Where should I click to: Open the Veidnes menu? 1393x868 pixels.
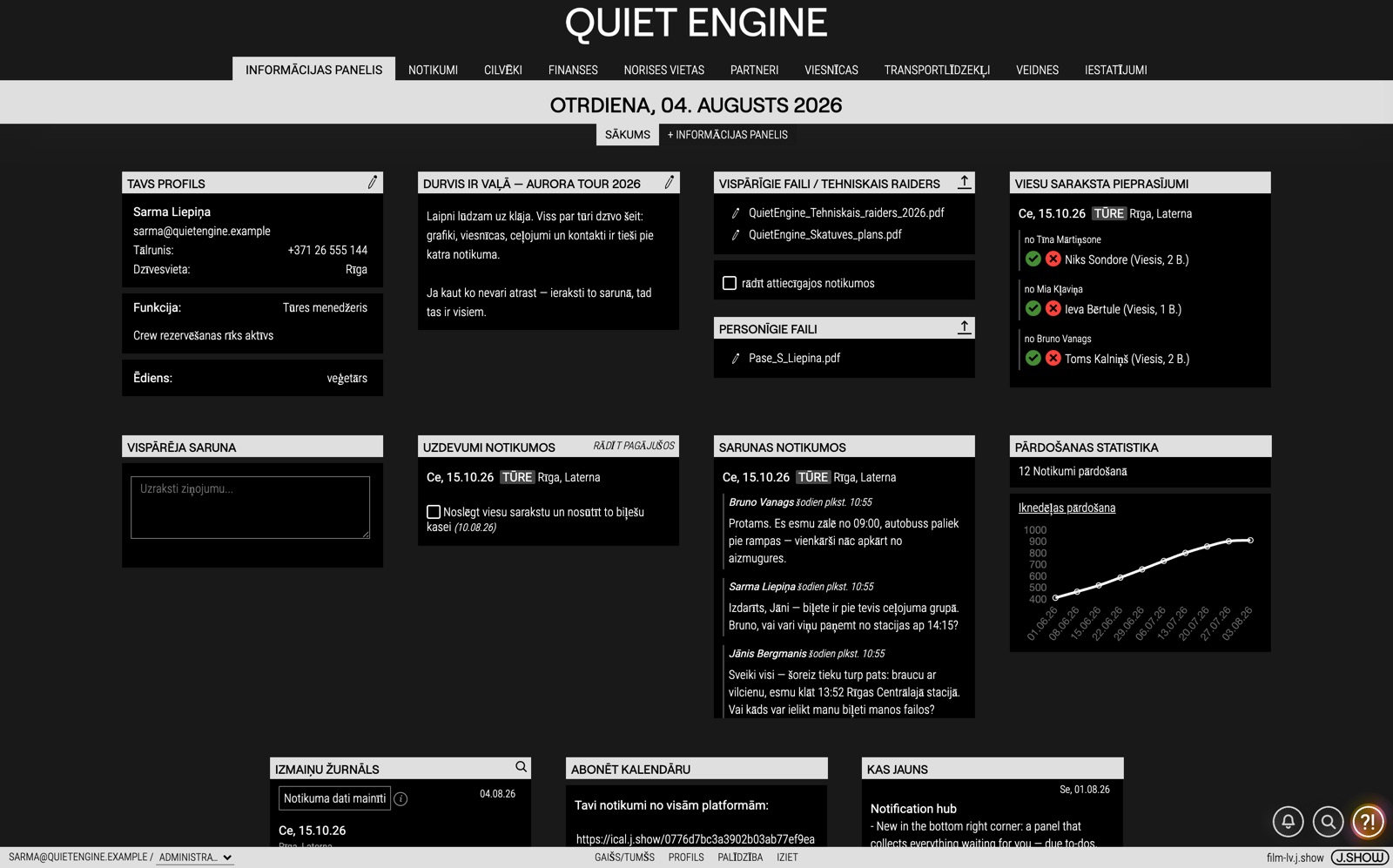(x=1038, y=70)
